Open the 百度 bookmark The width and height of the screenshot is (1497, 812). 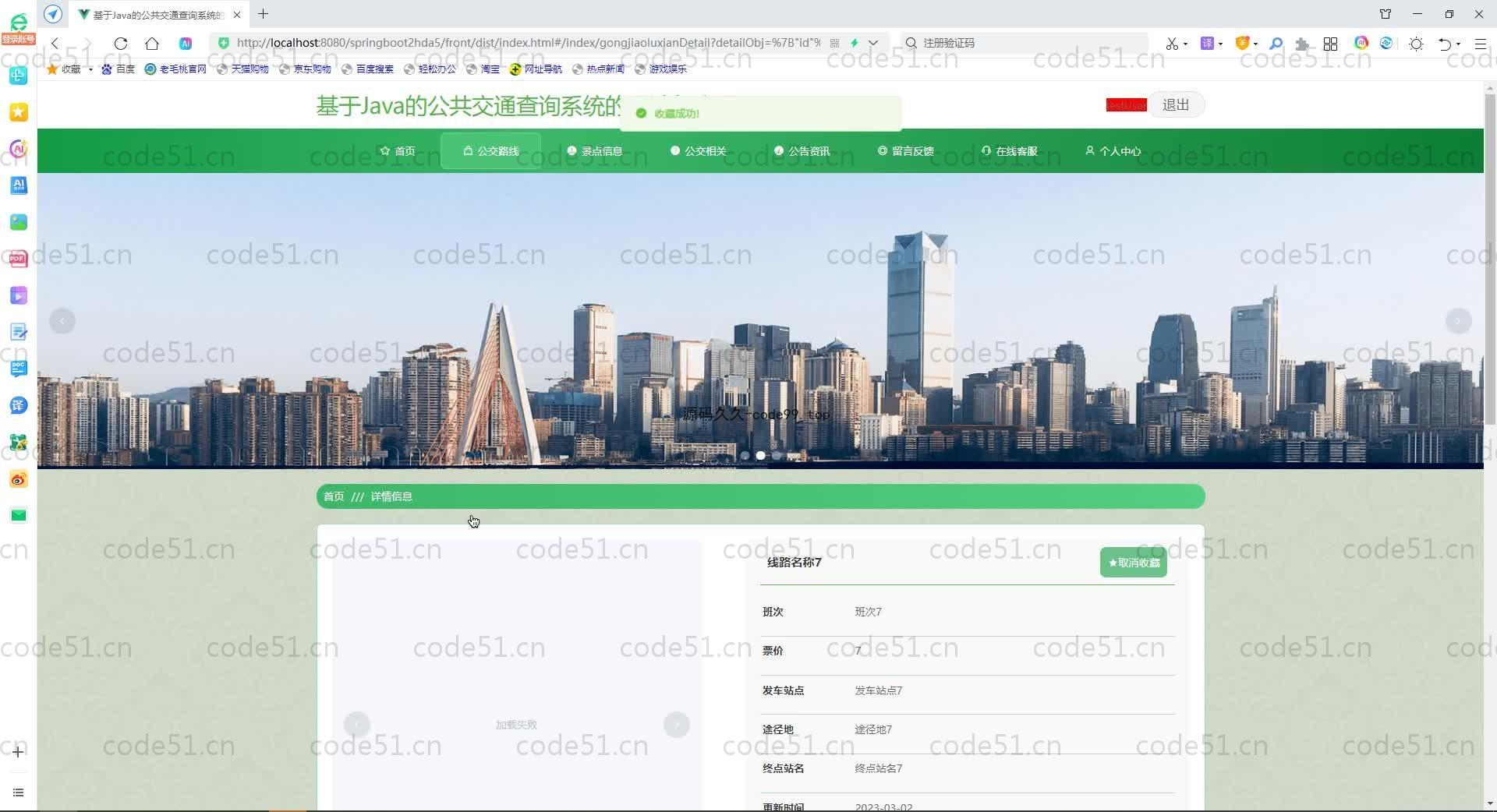pos(119,69)
